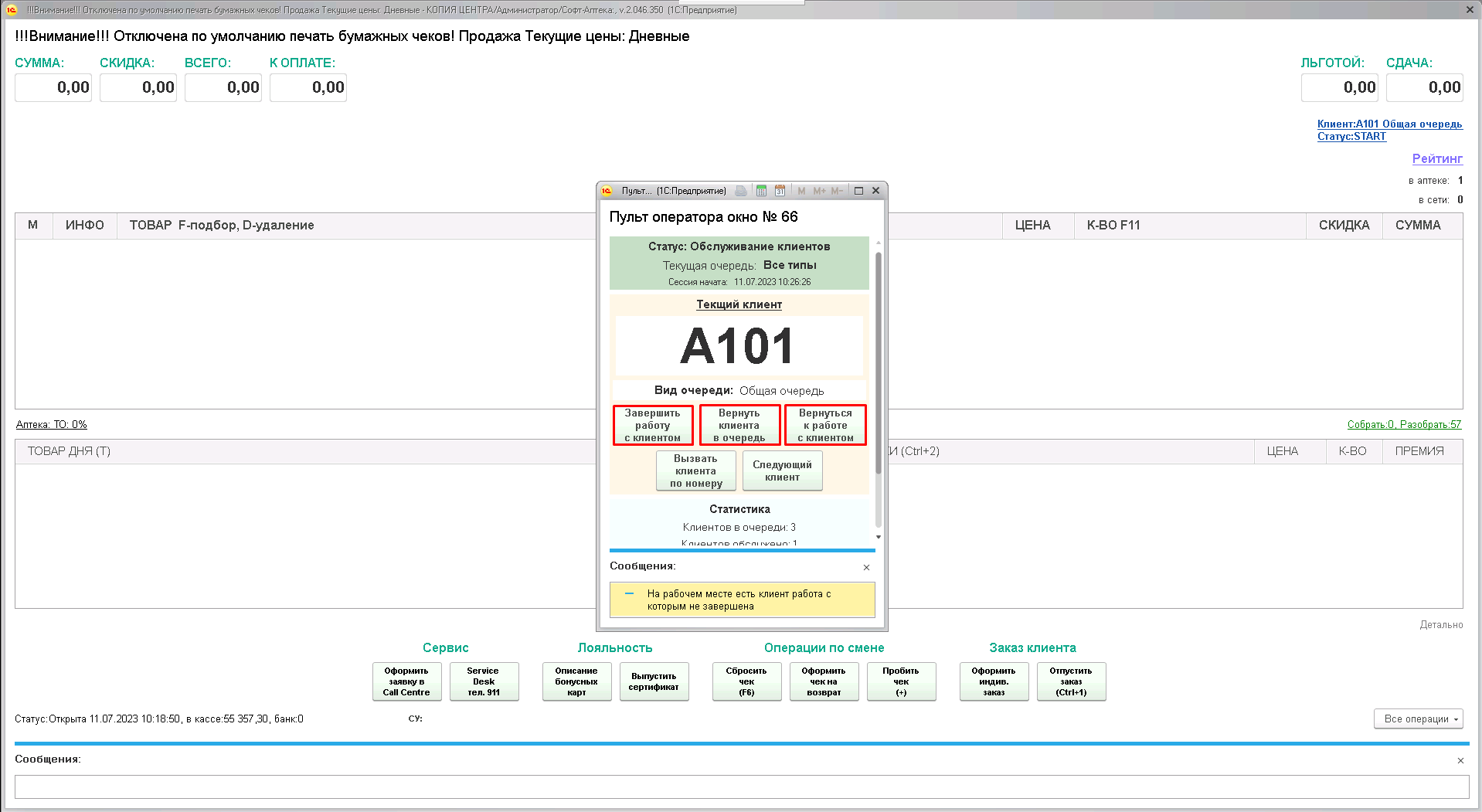1482x812 pixels.
Task: Click the printer icon in operator panel titlebar
Action: click(x=741, y=191)
